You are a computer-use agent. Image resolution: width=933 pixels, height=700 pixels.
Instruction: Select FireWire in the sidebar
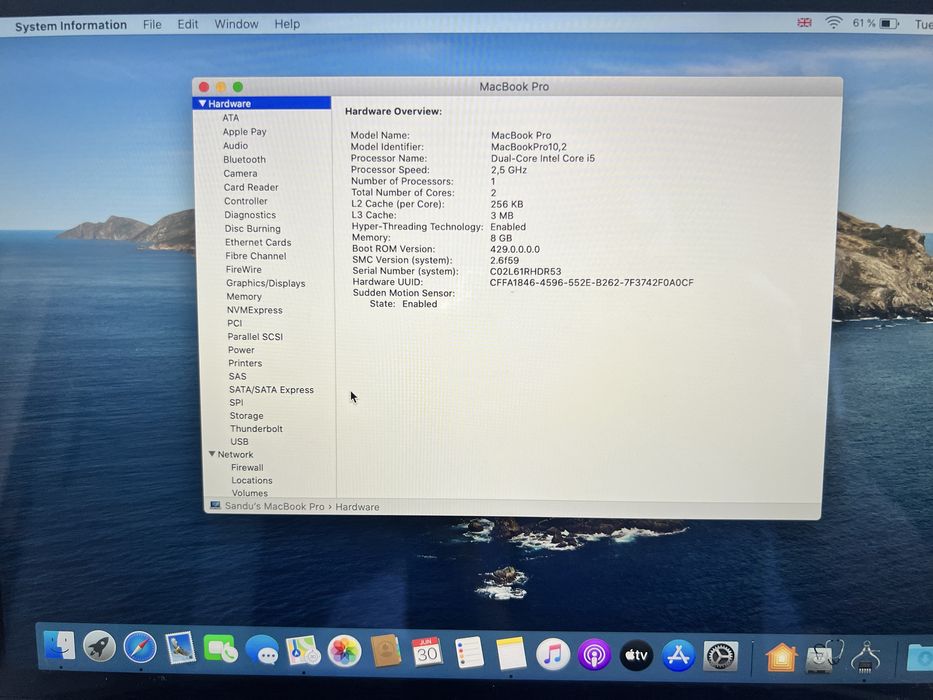[244, 269]
